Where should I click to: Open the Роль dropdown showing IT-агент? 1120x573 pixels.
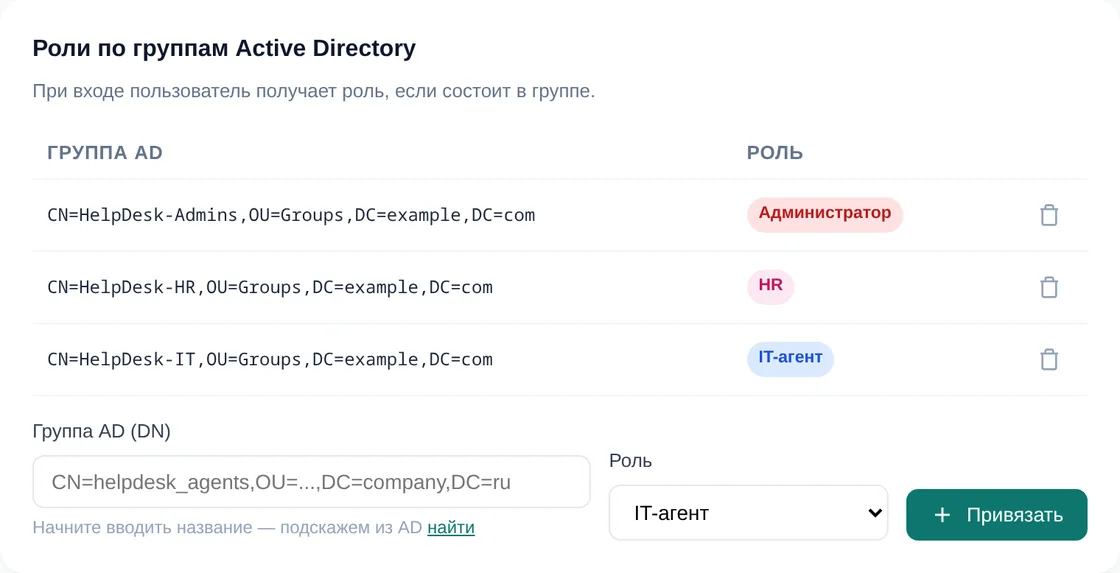(x=748, y=513)
